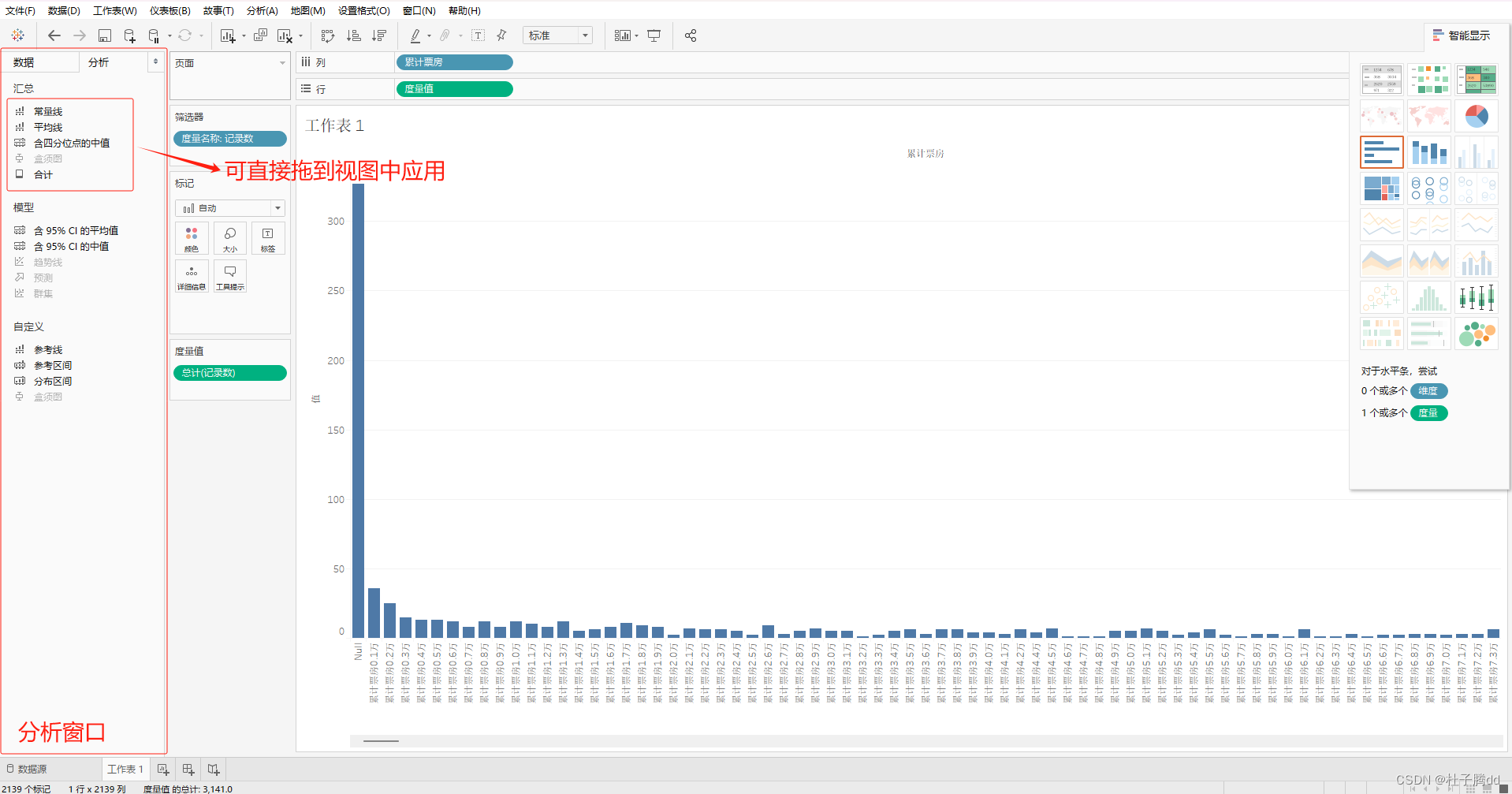Toggle show mark labels T icon
The height and width of the screenshot is (794, 1512).
(478, 35)
